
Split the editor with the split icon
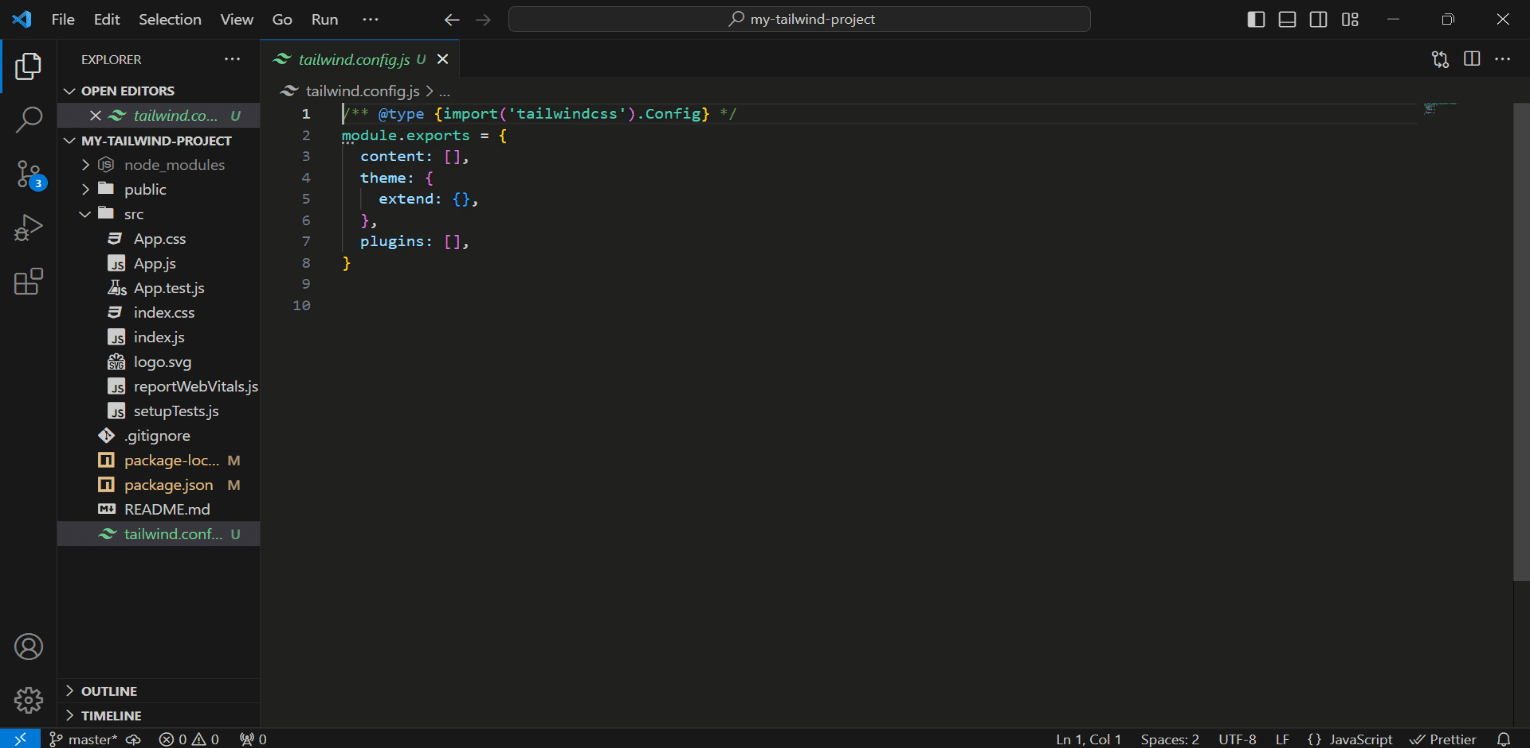tap(1471, 58)
